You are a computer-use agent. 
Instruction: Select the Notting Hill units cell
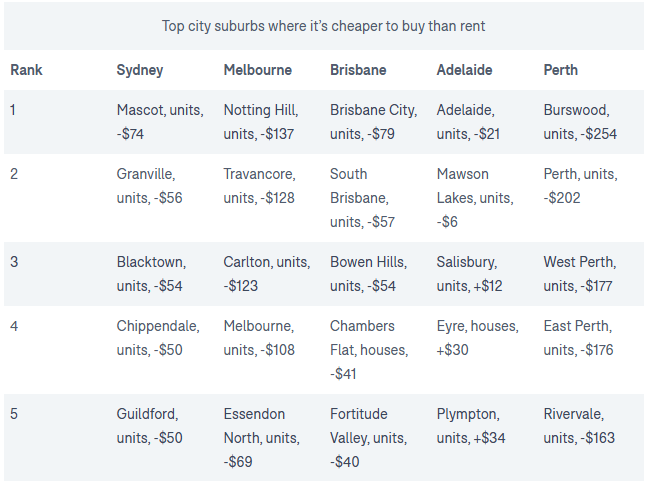[x=262, y=122]
